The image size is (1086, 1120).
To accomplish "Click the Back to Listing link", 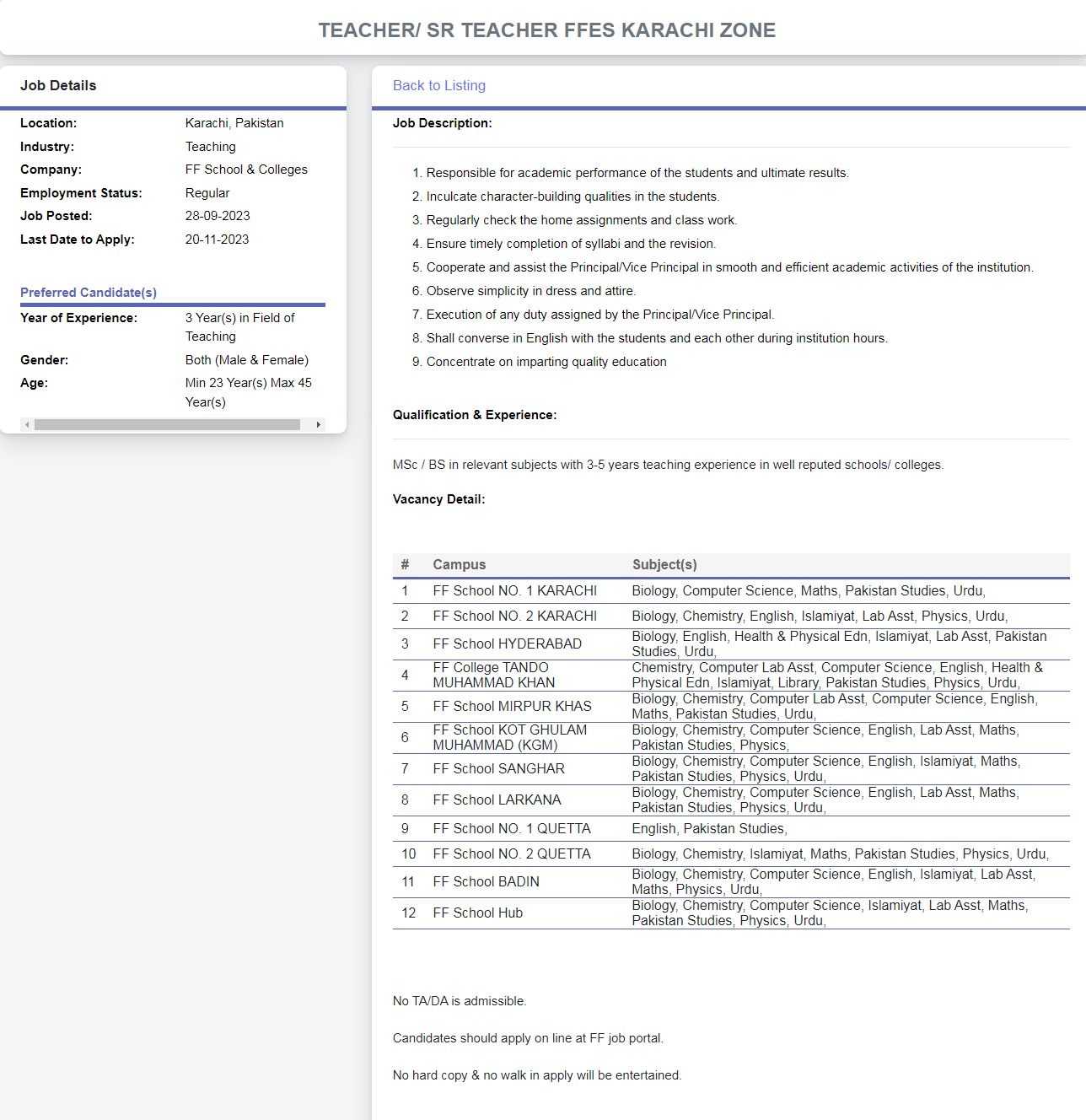I will click(438, 85).
